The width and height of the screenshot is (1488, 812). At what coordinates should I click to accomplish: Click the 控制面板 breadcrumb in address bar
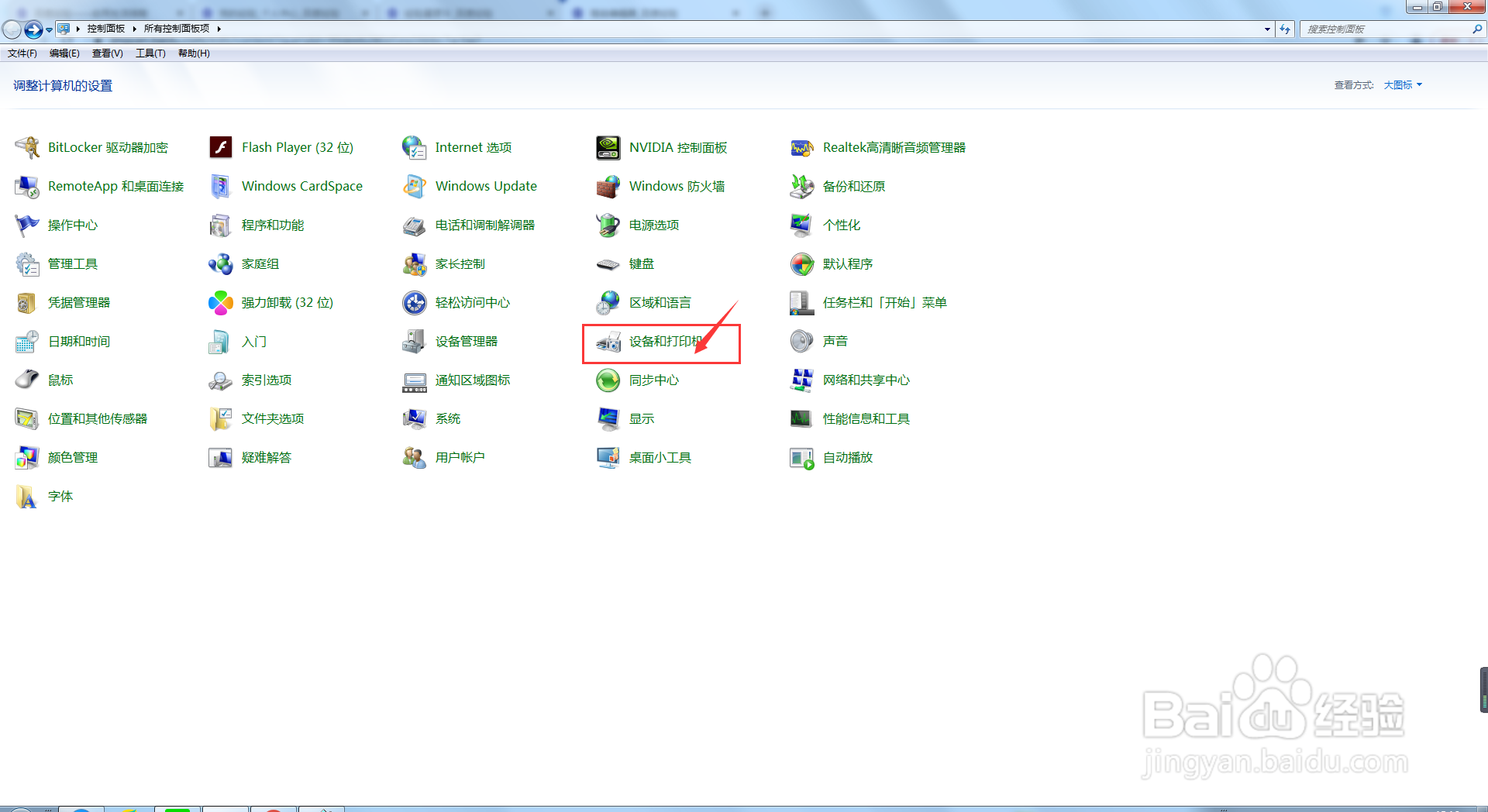[106, 29]
